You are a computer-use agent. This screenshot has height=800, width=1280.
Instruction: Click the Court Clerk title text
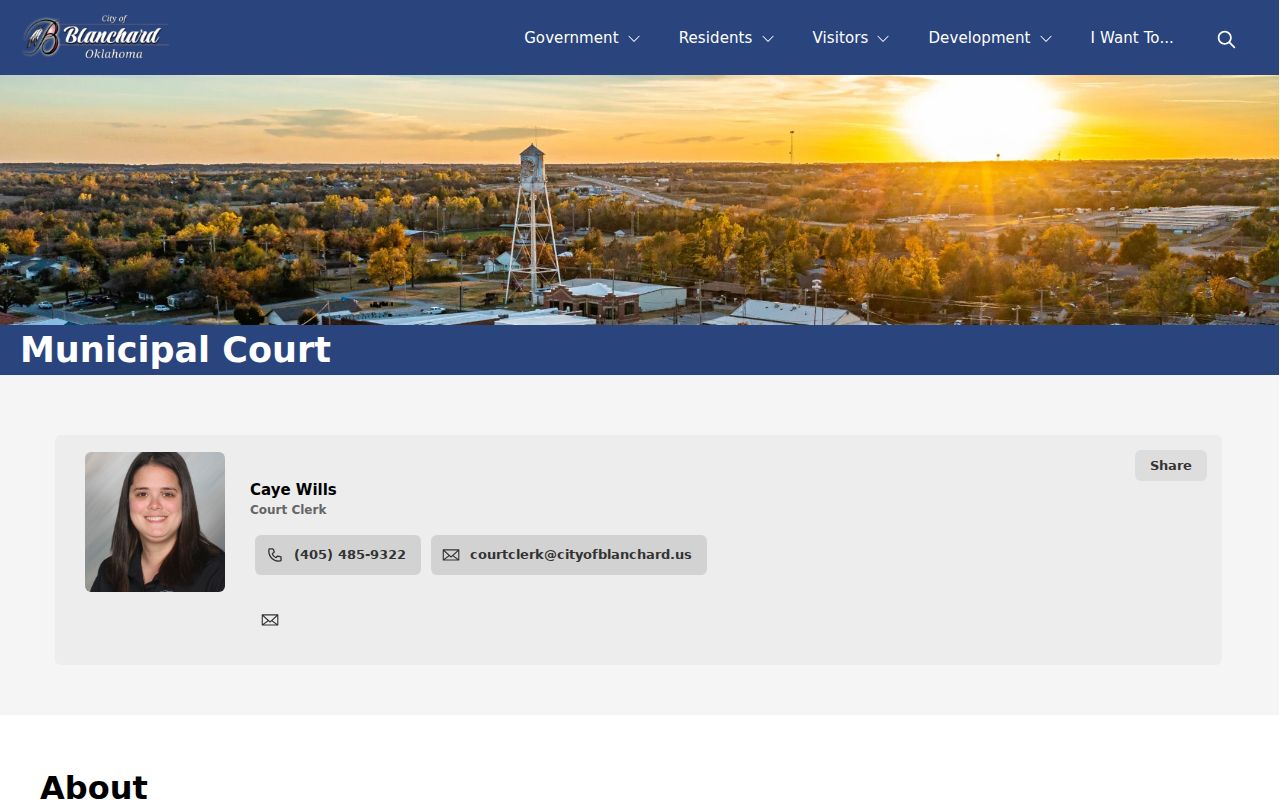[x=288, y=510]
